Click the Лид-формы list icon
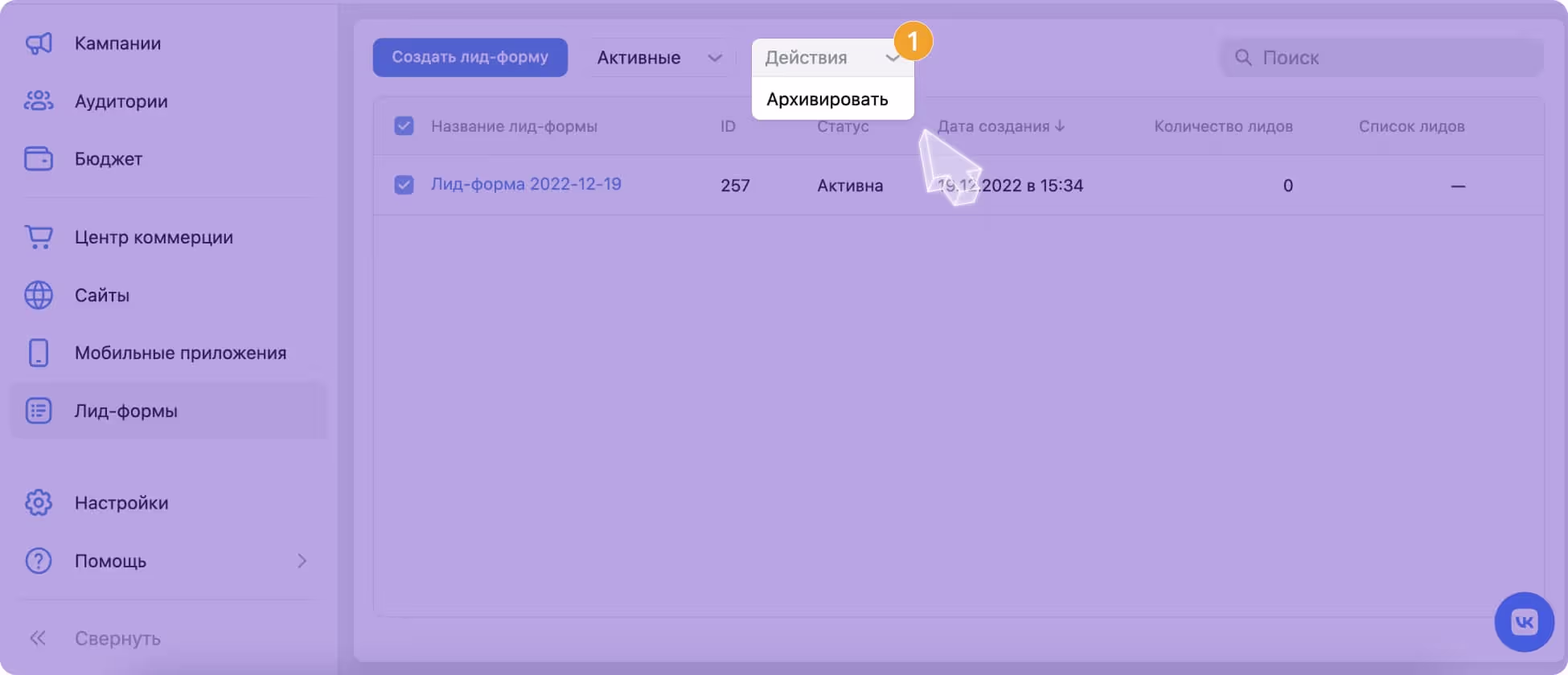Viewport: 1568px width, 675px height. [x=39, y=411]
